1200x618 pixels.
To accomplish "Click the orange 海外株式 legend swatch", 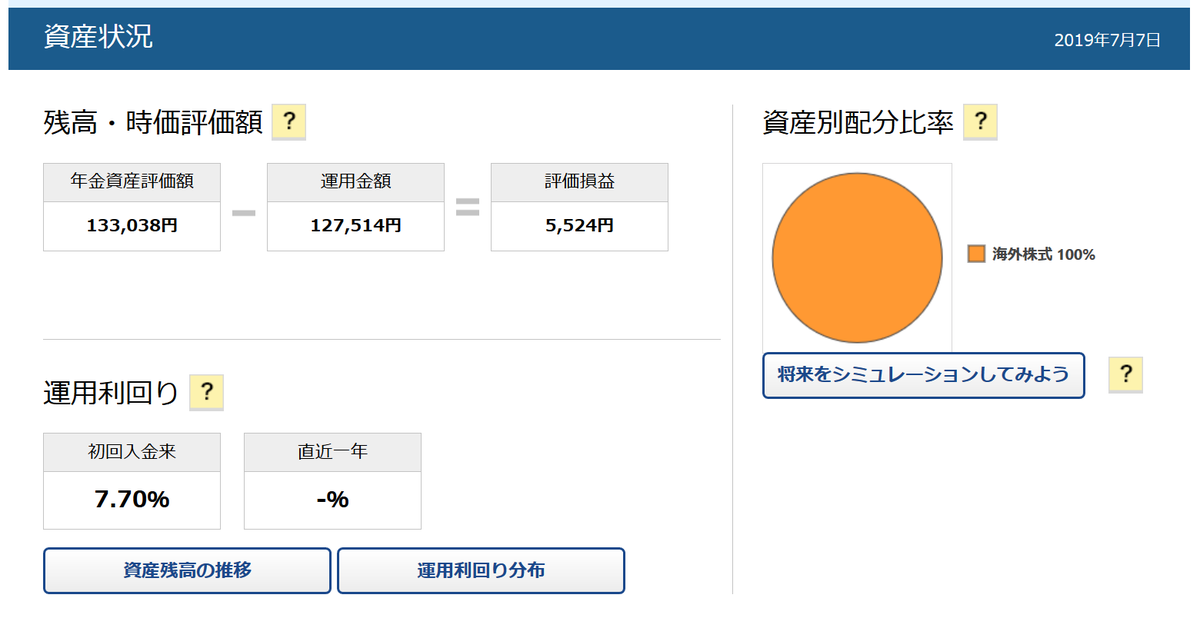I will [x=977, y=254].
